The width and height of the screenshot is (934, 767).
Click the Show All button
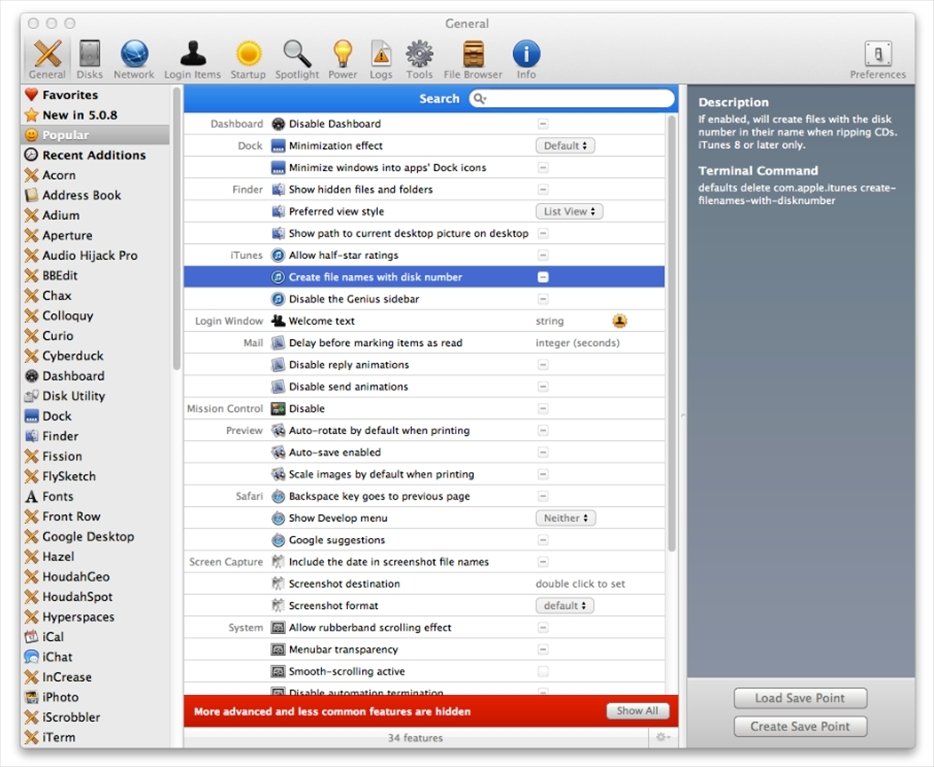(637, 710)
